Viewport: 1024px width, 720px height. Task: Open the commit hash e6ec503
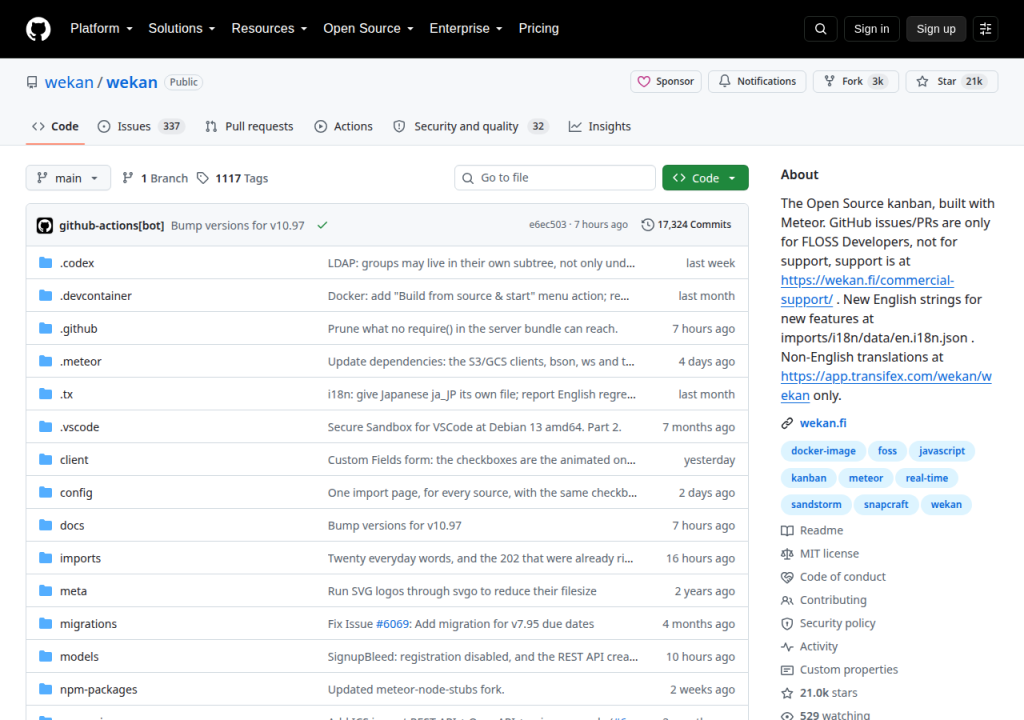547,225
